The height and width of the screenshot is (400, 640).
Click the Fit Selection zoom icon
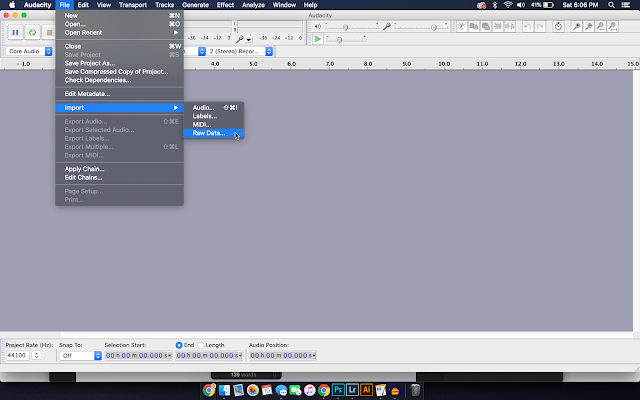coord(600,27)
